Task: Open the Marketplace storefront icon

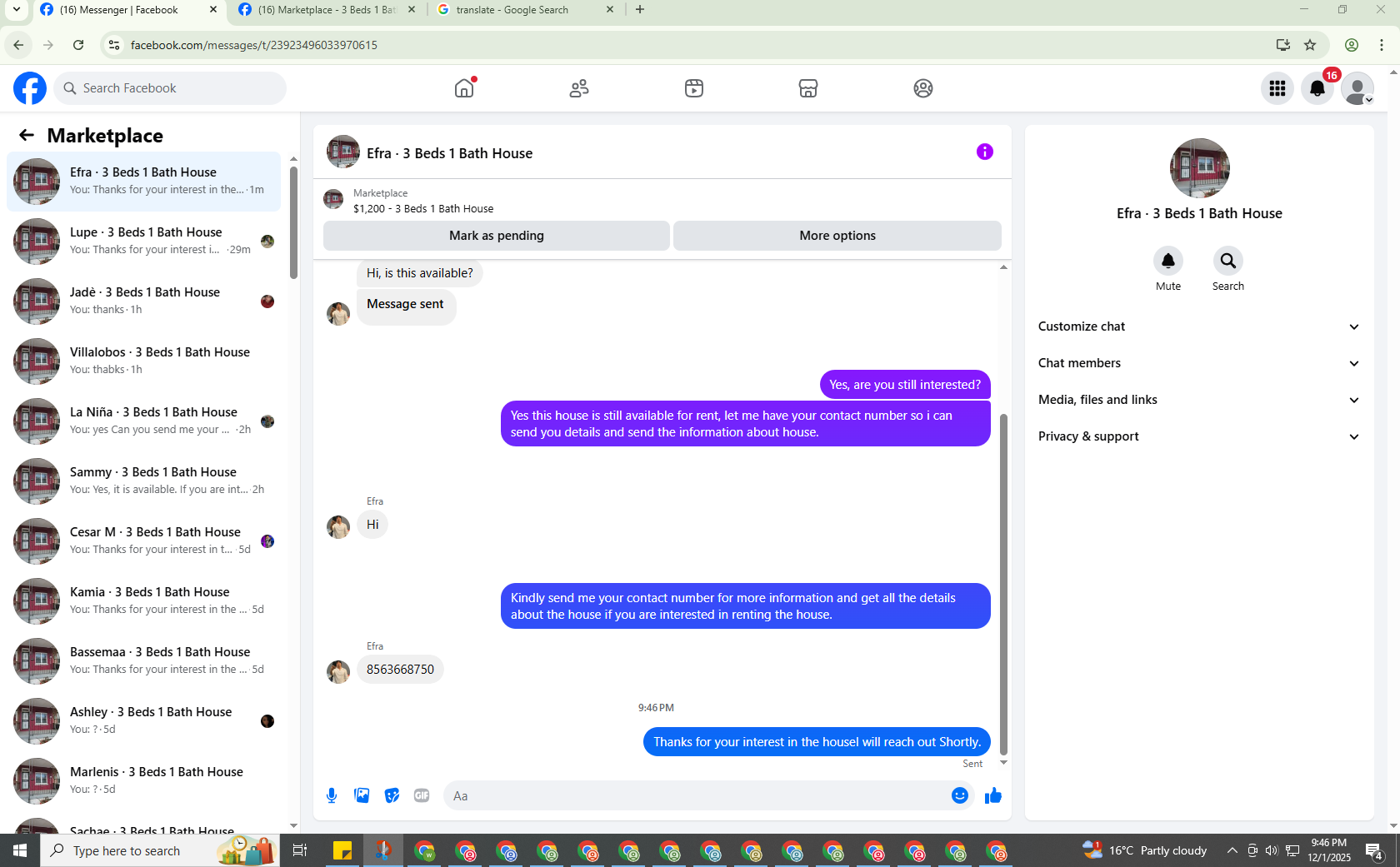Action: pos(808,88)
